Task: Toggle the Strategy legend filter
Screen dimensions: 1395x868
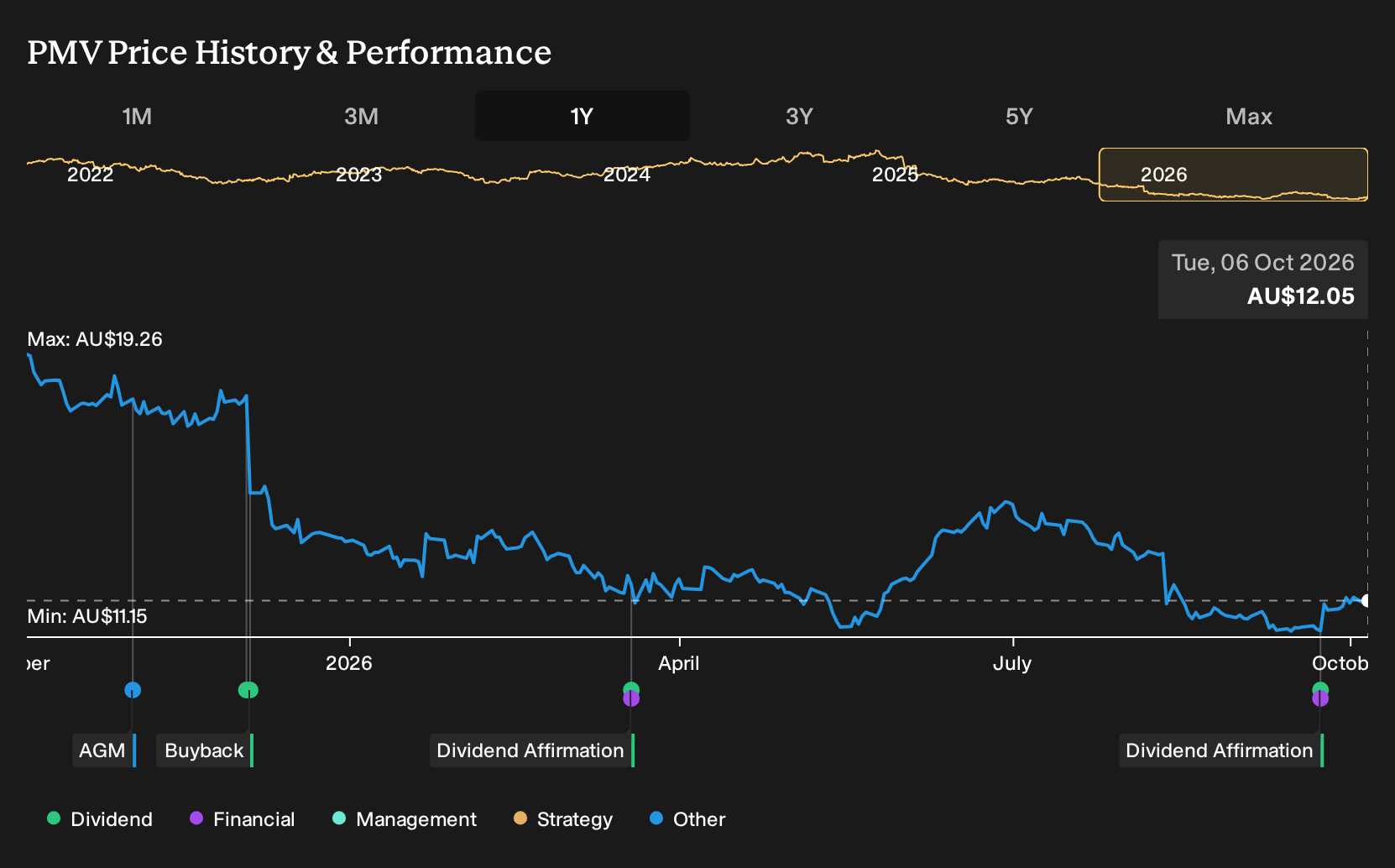Action: click(x=563, y=819)
